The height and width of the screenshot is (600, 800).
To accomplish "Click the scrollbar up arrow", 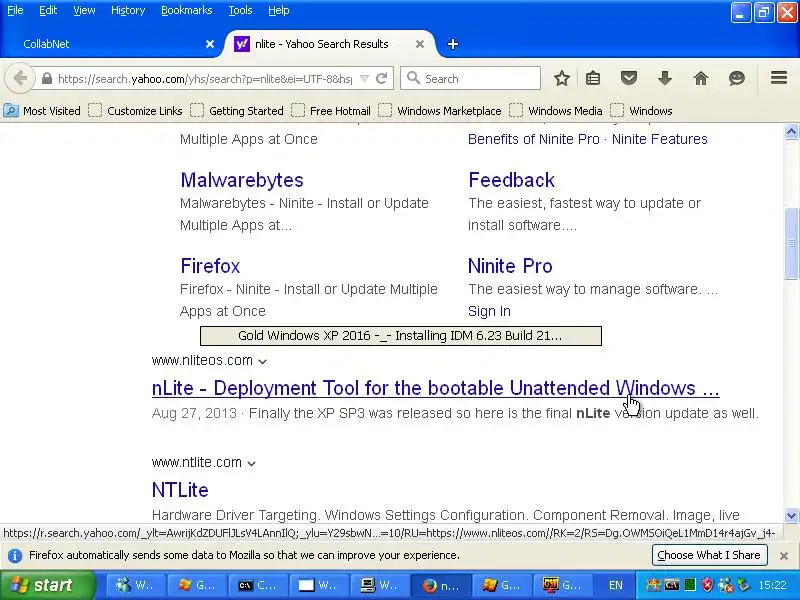I will pos(791,132).
